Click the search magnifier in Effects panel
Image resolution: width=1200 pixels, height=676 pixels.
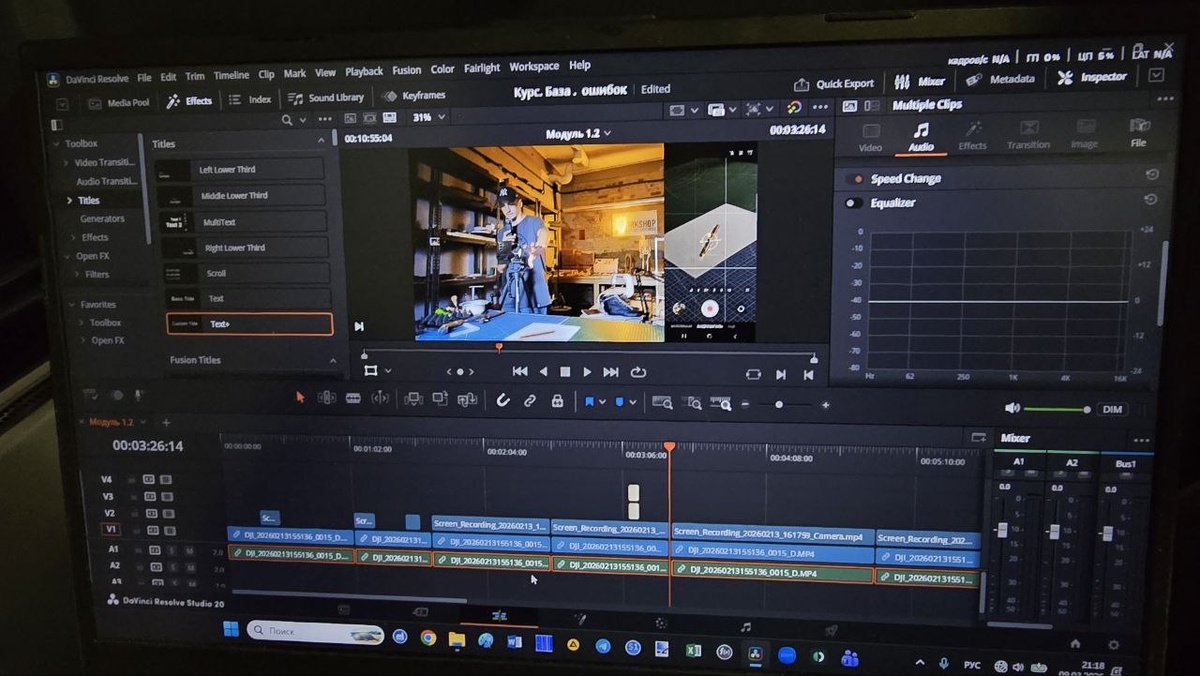tap(287, 120)
